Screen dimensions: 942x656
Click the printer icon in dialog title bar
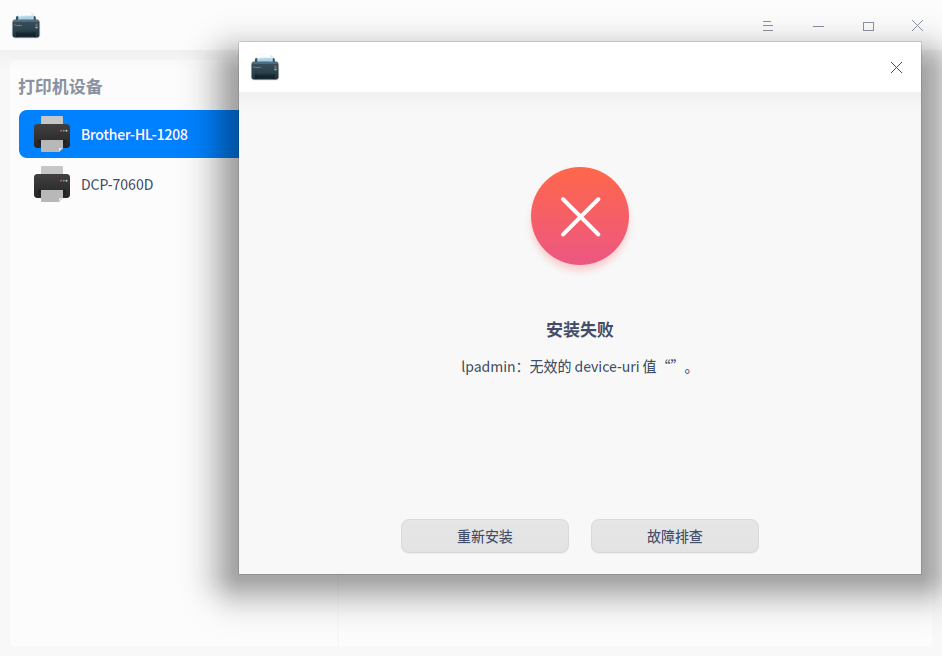click(x=265, y=68)
